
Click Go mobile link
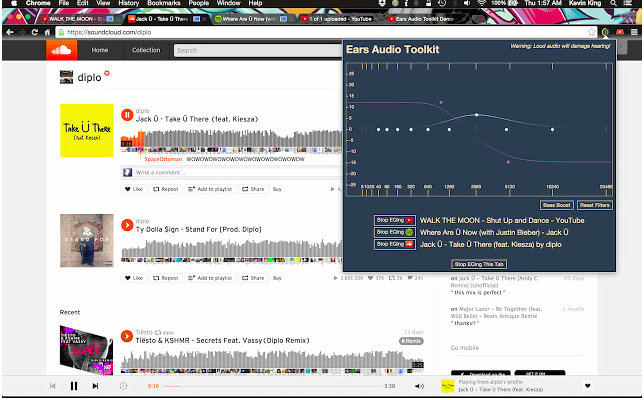click(x=465, y=347)
